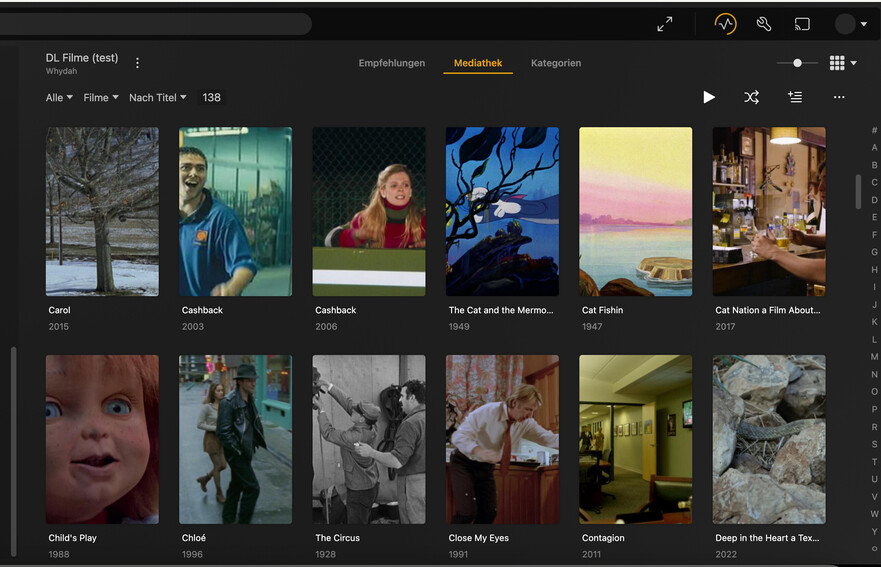Viewport: 881px width, 567px height.
Task: Jump to letter A in alphabet index
Action: tap(874, 147)
